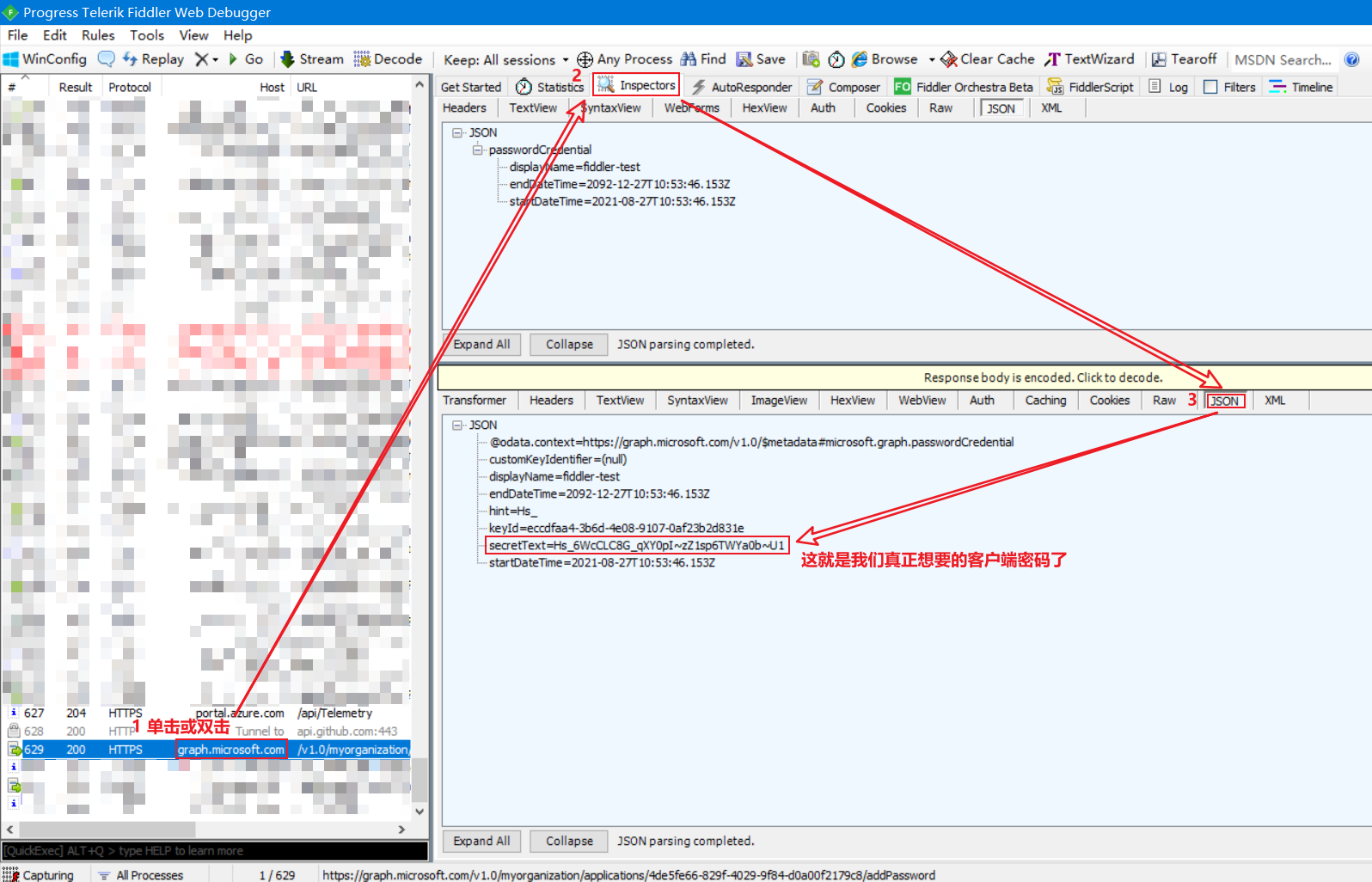
Task: Open the Browse dropdown arrow
Action: (x=931, y=59)
